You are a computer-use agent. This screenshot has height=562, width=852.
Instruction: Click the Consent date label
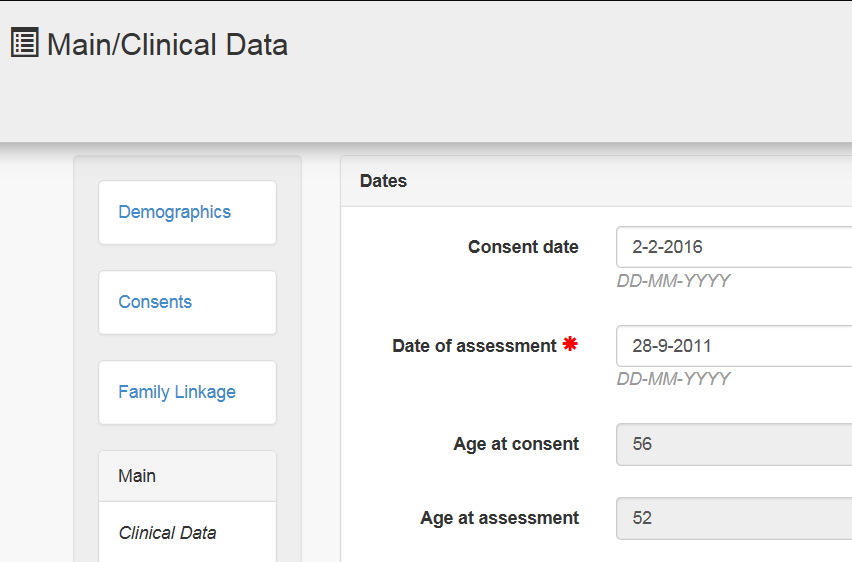pyautogui.click(x=523, y=247)
